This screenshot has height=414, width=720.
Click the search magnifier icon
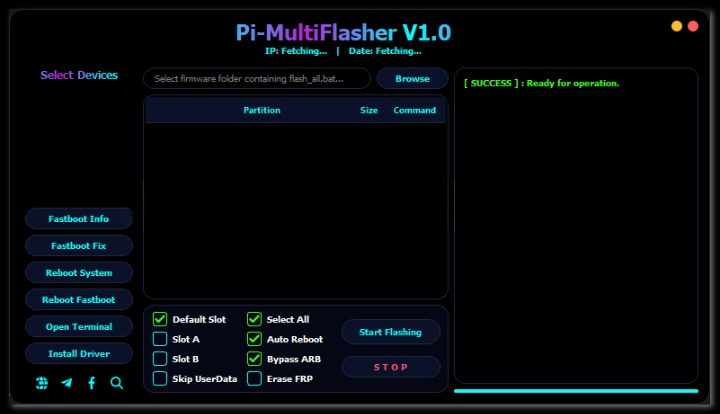tap(117, 383)
